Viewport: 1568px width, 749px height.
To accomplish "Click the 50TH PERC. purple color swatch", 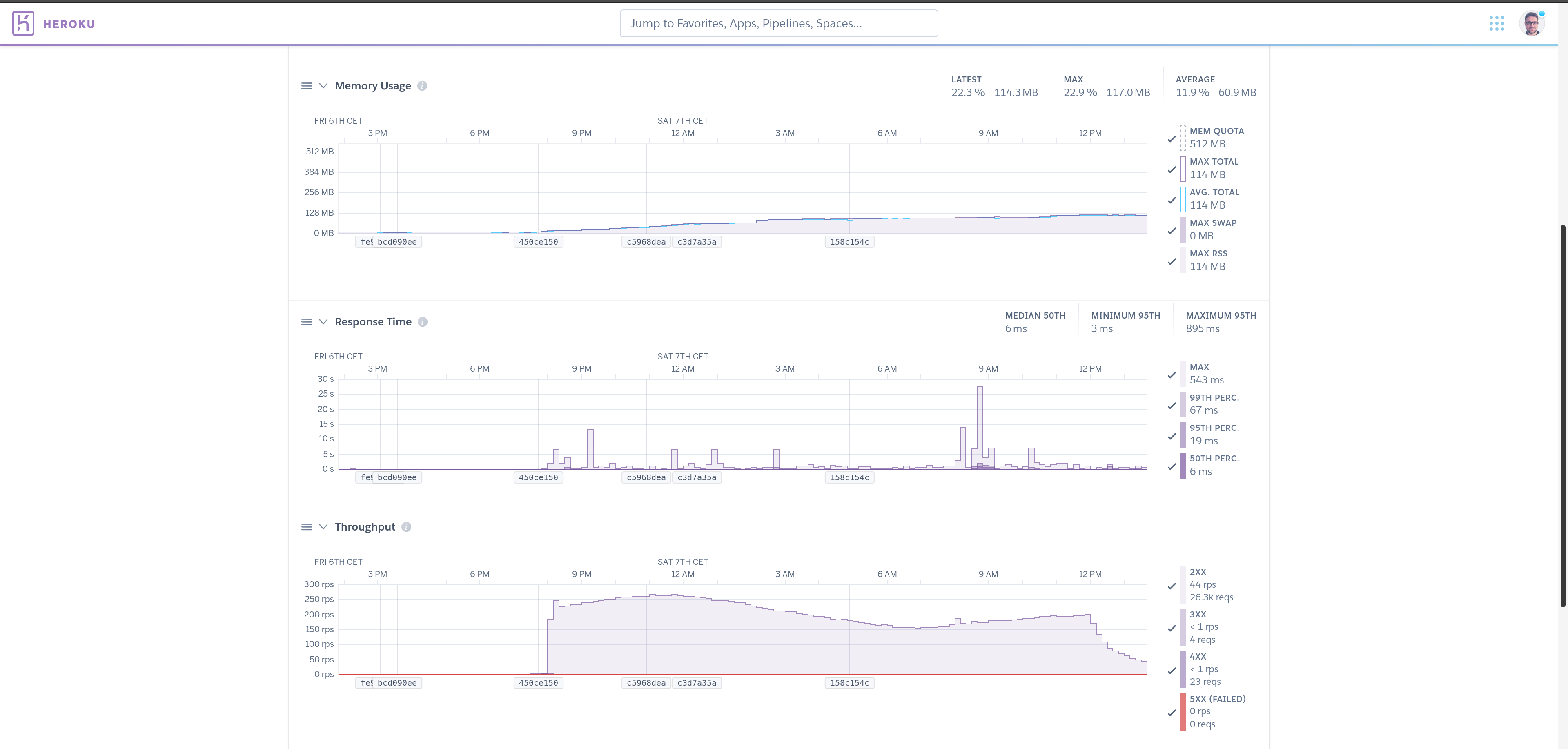I will [1183, 466].
